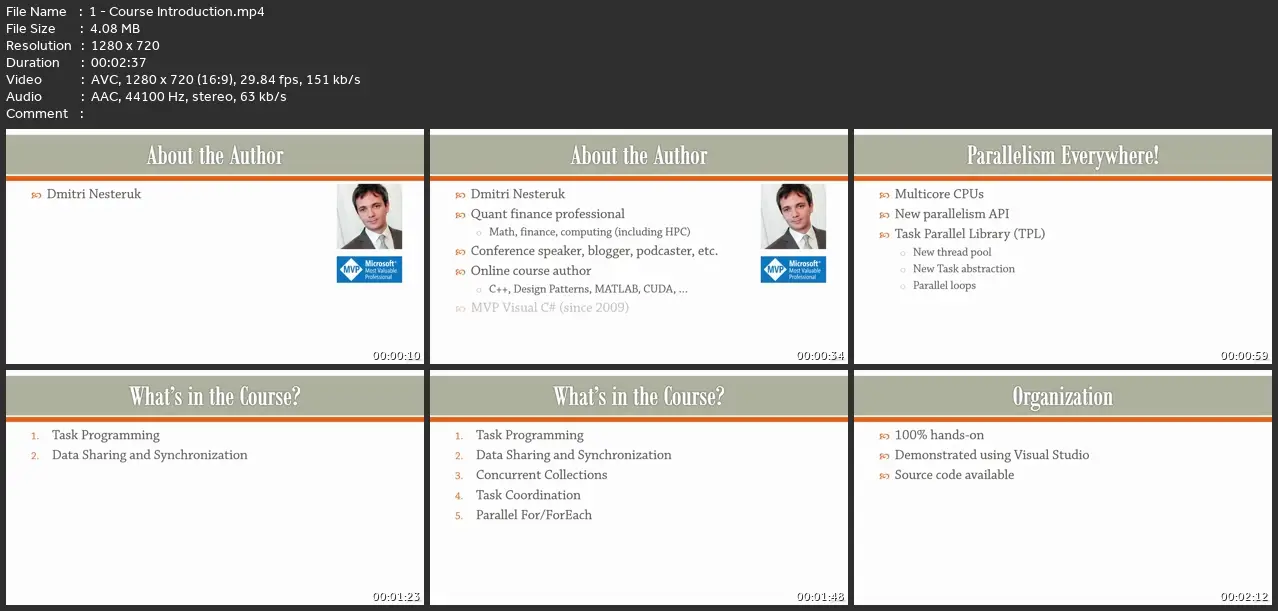Click the 'Parallel For/ForEach' list item
Screen dimensions: 1278x611
click(x=534, y=515)
